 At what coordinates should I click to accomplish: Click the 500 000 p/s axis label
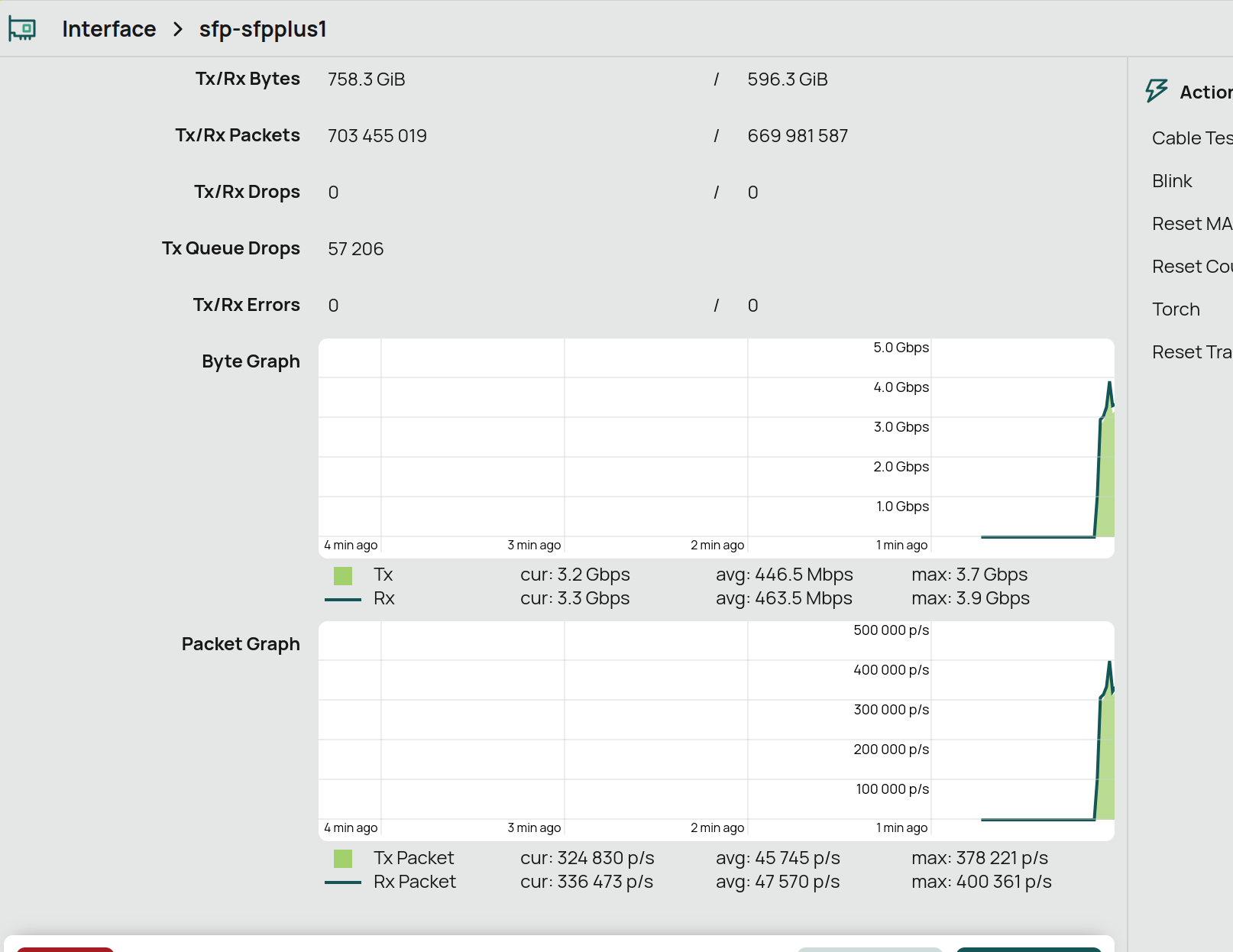(892, 630)
